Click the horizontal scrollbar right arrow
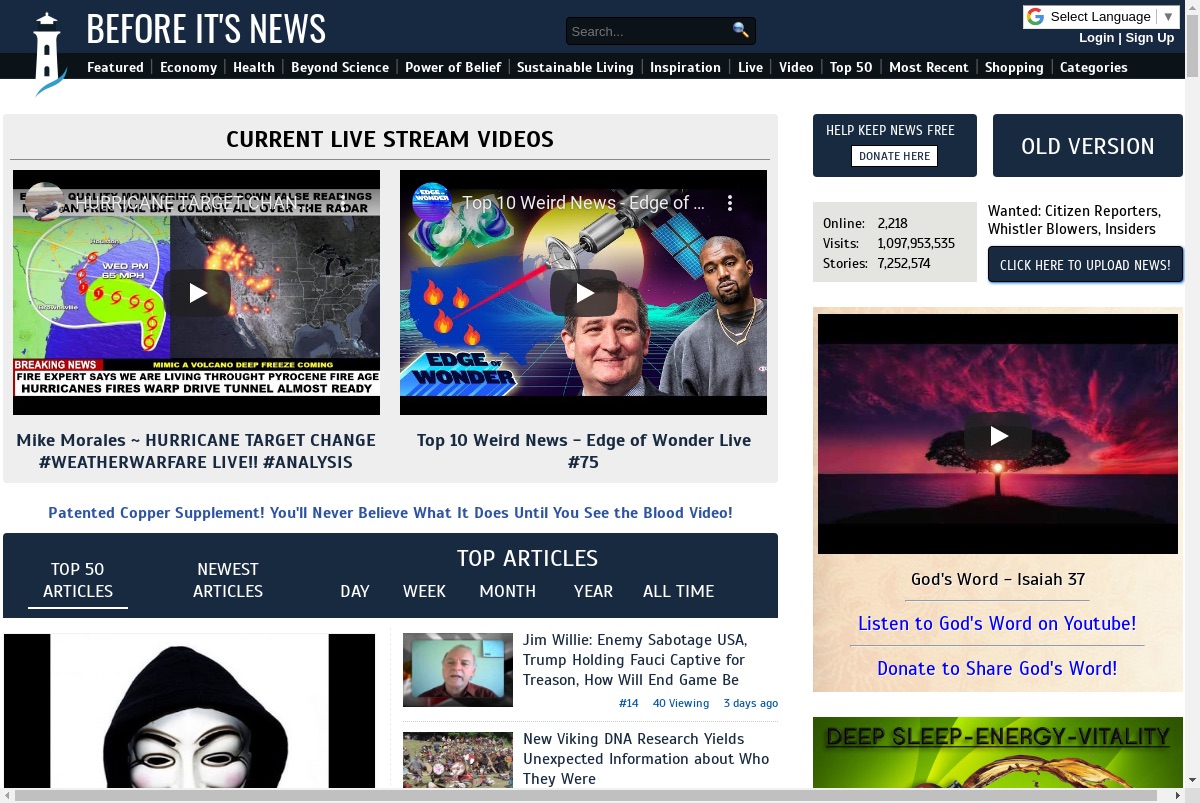Screen dimensions: 1200x803 (1176, 795)
